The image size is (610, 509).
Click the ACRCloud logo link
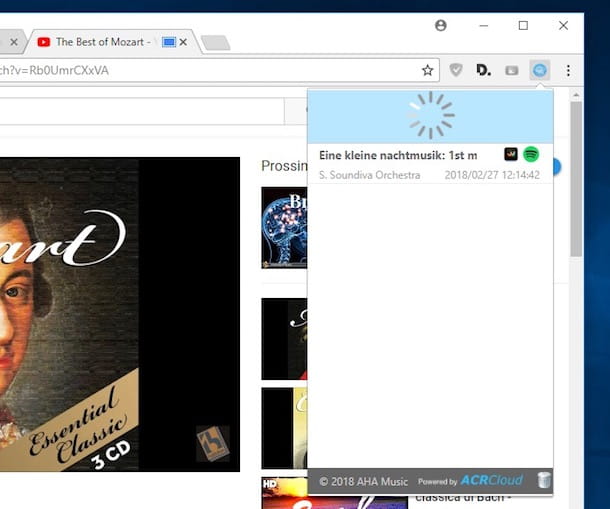pos(491,480)
